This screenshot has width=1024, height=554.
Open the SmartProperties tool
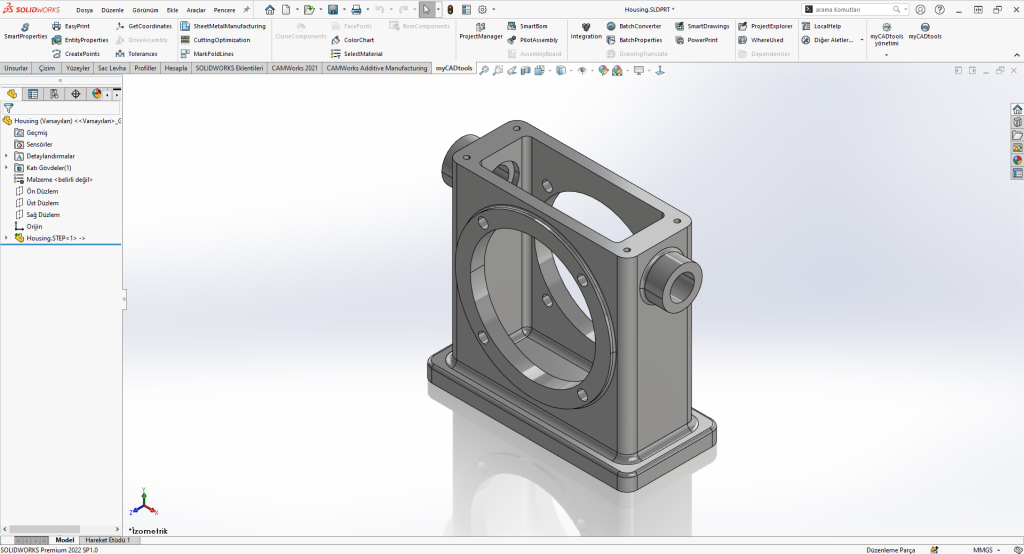[25, 31]
